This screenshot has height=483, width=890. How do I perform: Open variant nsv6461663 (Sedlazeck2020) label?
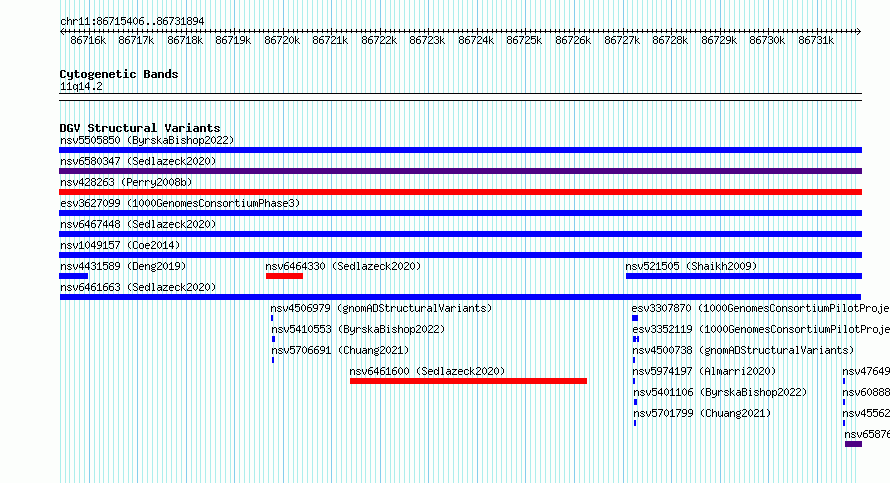pyautogui.click(x=138, y=287)
